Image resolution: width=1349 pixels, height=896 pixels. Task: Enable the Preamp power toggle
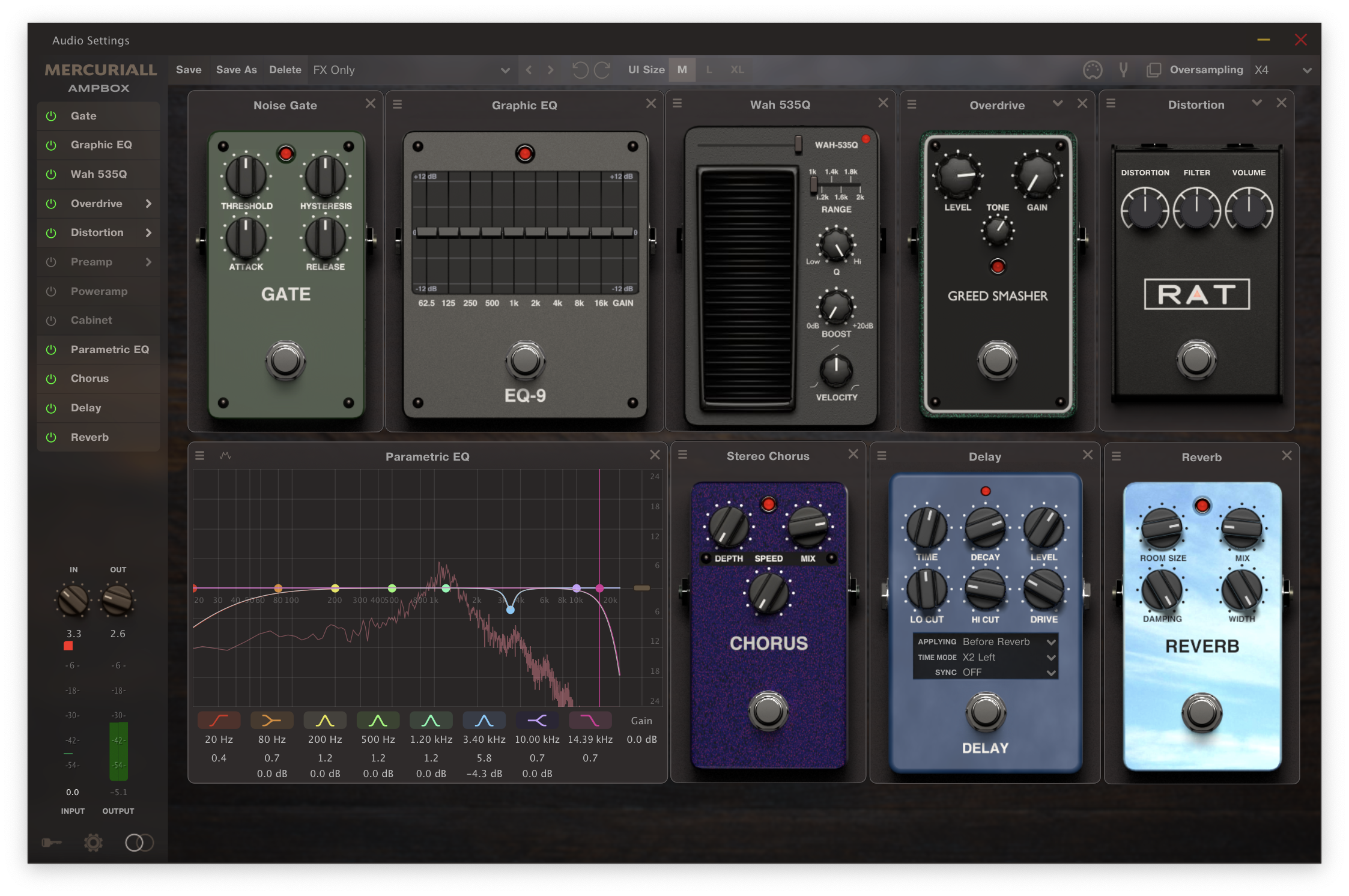(x=51, y=262)
